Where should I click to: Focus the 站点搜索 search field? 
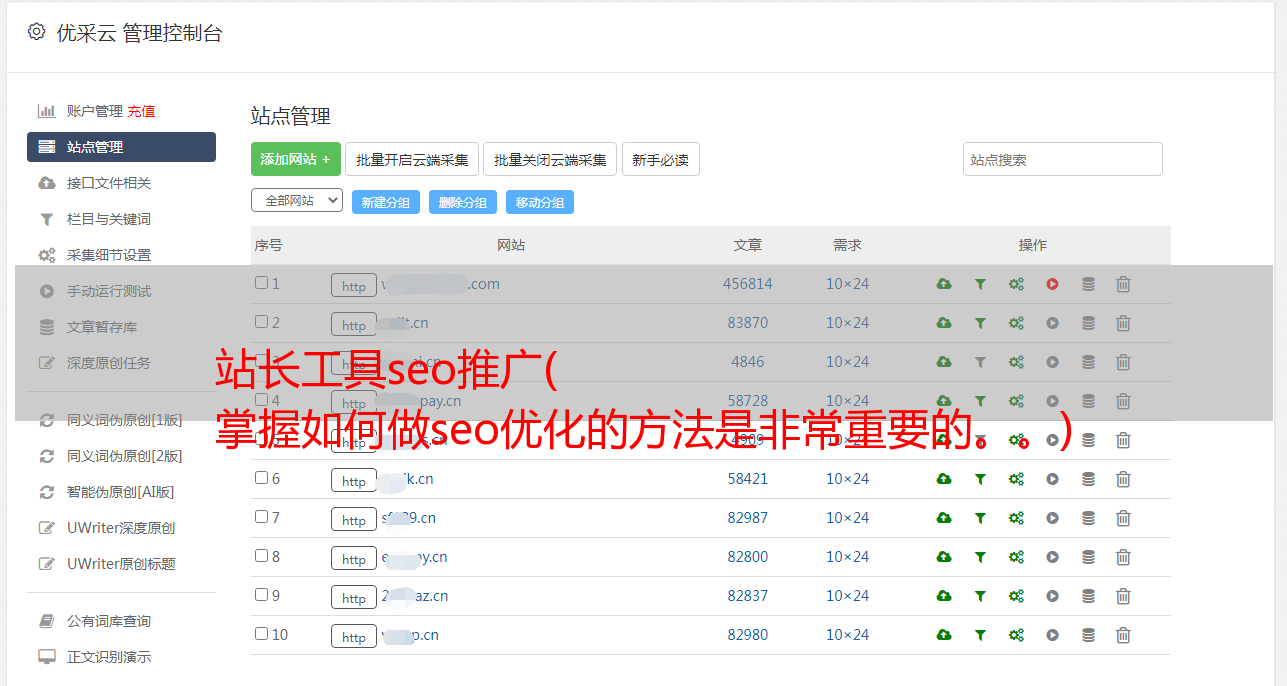1063,159
